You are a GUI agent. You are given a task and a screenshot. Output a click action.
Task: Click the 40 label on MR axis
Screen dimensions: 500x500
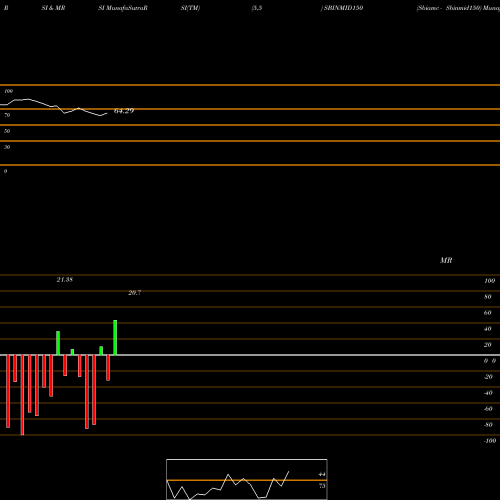click(488, 329)
